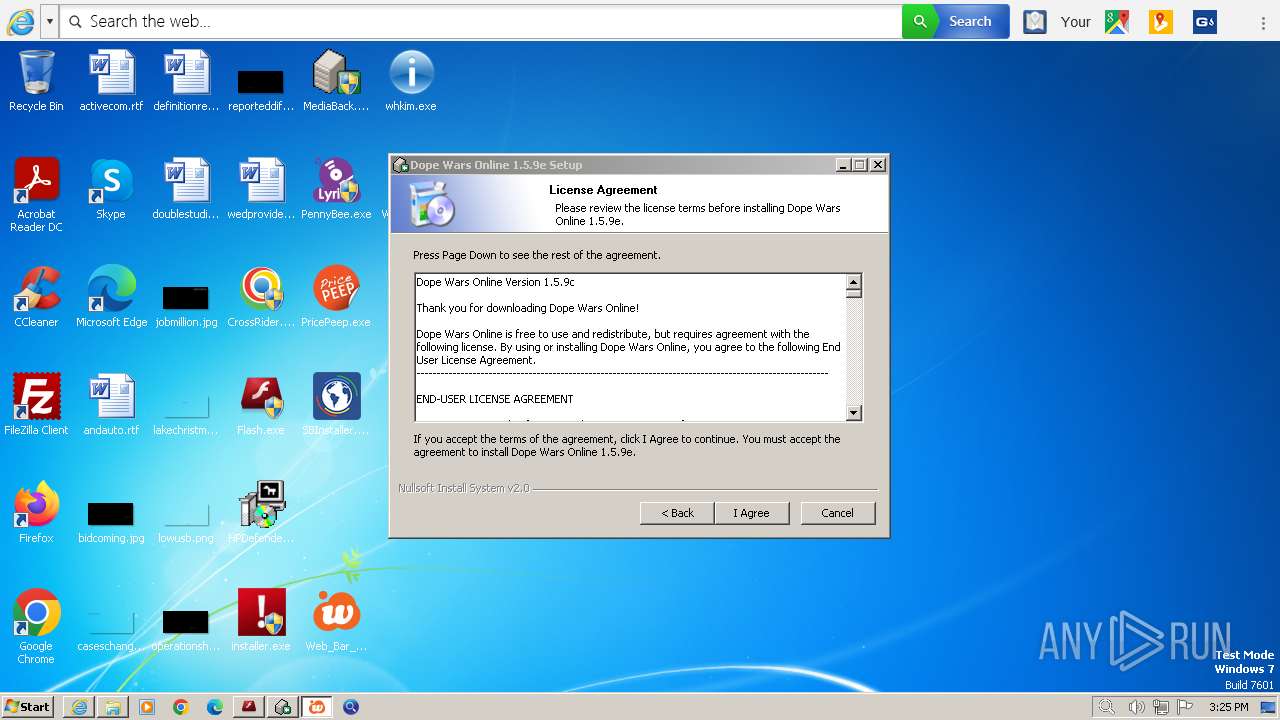Viewport: 1280px width, 720px height.
Task: Click the magnifier icon in the system tray
Action: point(1106,707)
